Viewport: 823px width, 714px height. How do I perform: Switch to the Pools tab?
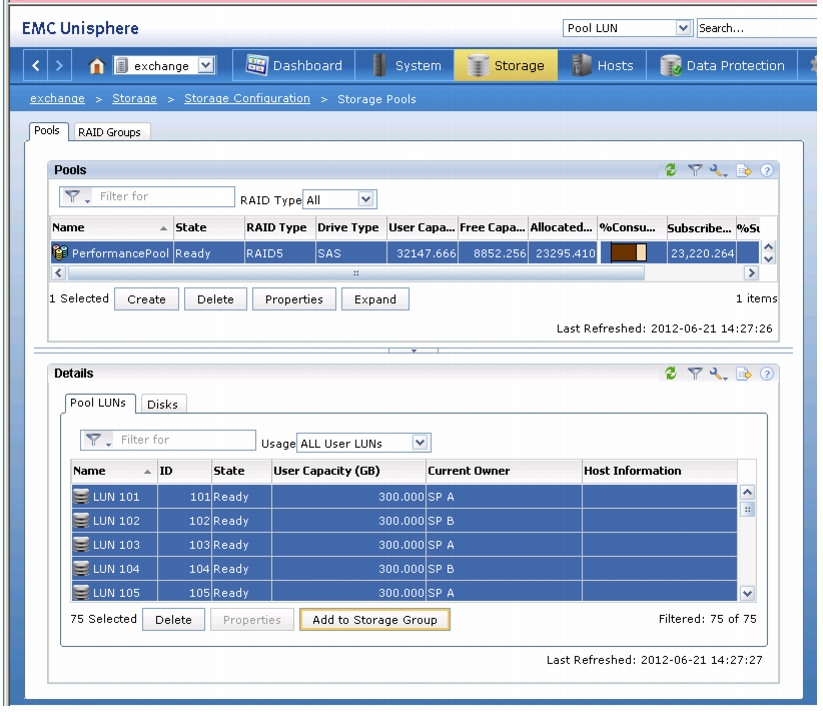pos(47,131)
